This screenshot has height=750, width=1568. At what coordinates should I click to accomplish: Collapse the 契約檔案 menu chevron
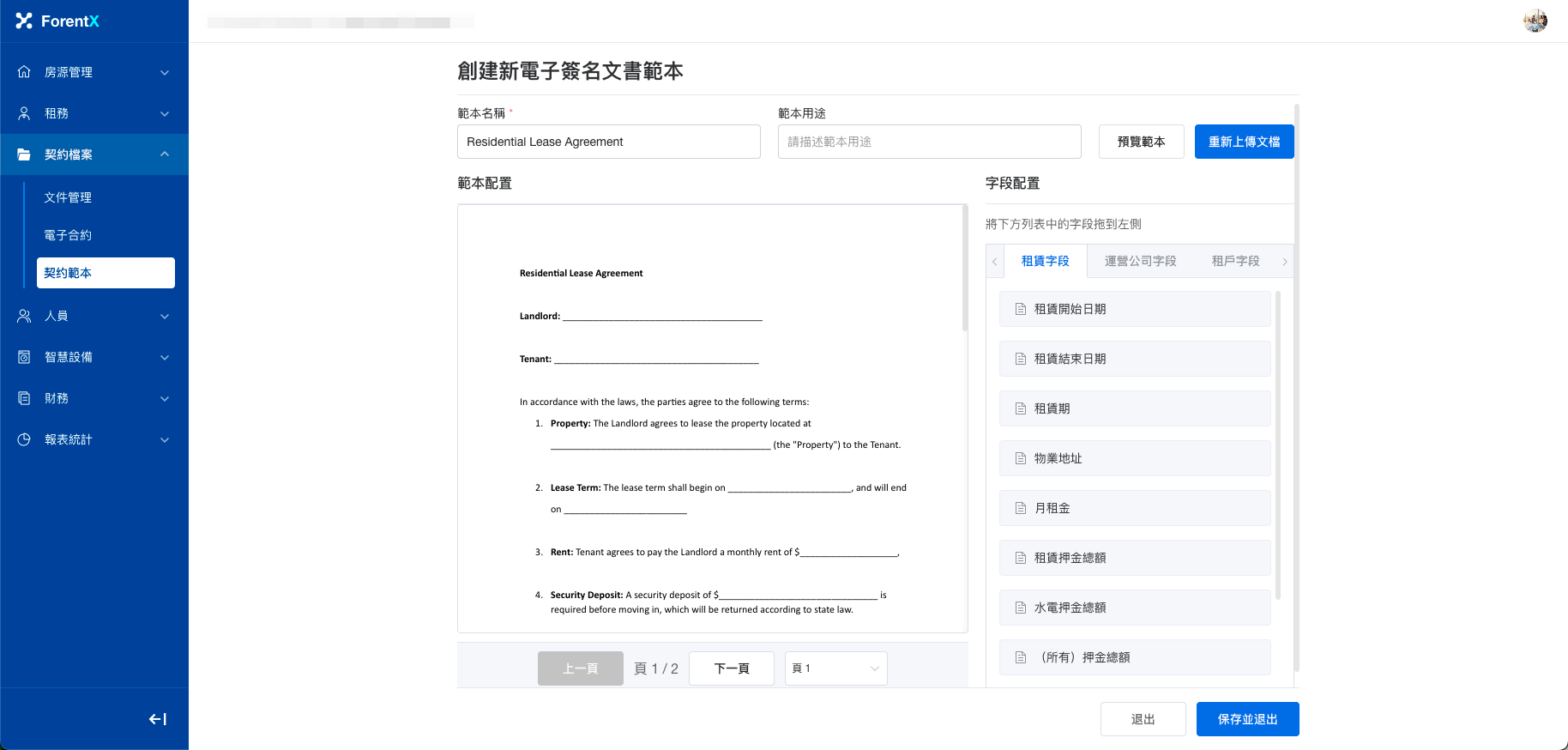click(165, 154)
